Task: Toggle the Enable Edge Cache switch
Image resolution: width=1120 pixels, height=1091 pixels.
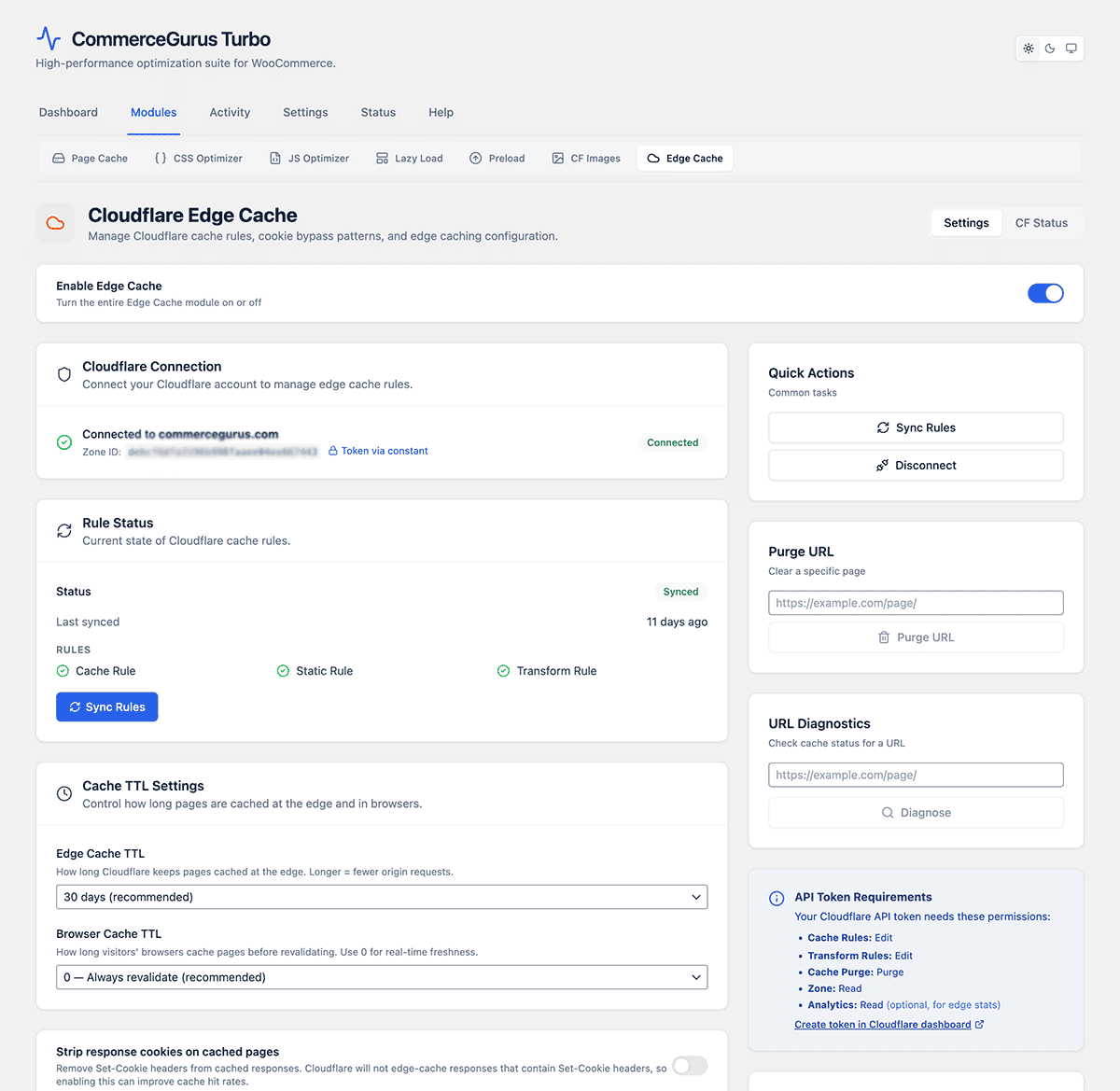Action: [x=1045, y=293]
